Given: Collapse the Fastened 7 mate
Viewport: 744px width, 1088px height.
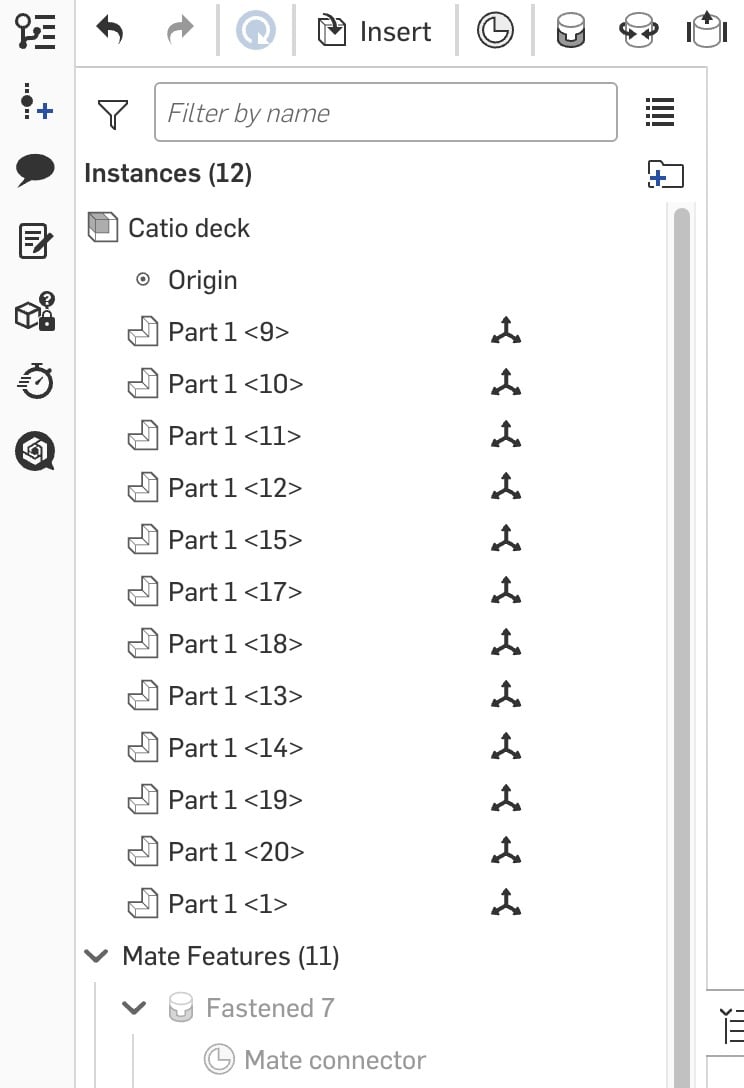Looking at the screenshot, I should point(134,1008).
